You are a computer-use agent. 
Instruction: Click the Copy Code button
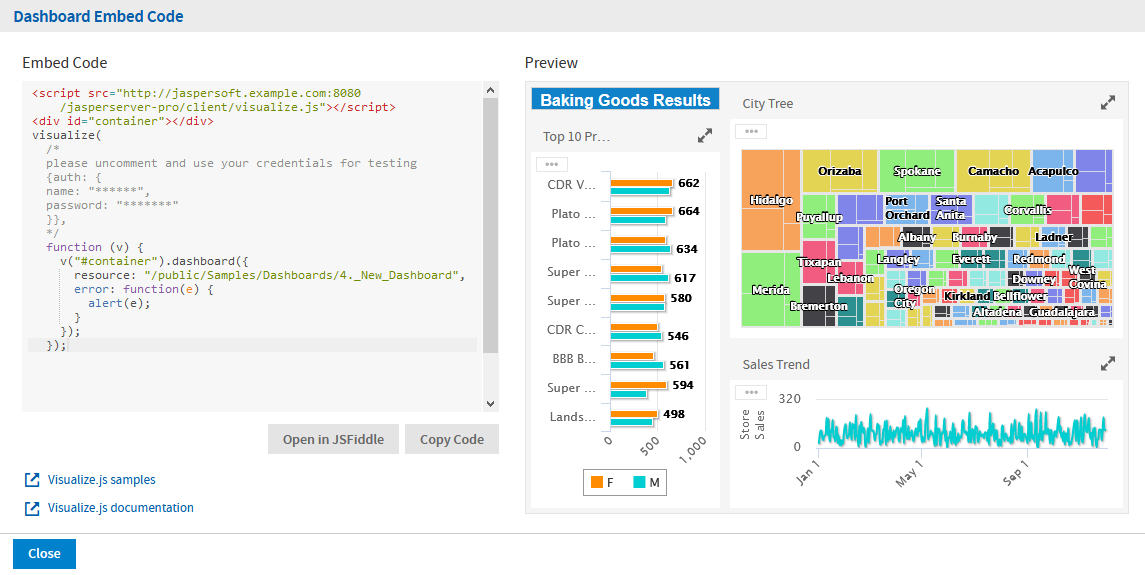tap(452, 439)
